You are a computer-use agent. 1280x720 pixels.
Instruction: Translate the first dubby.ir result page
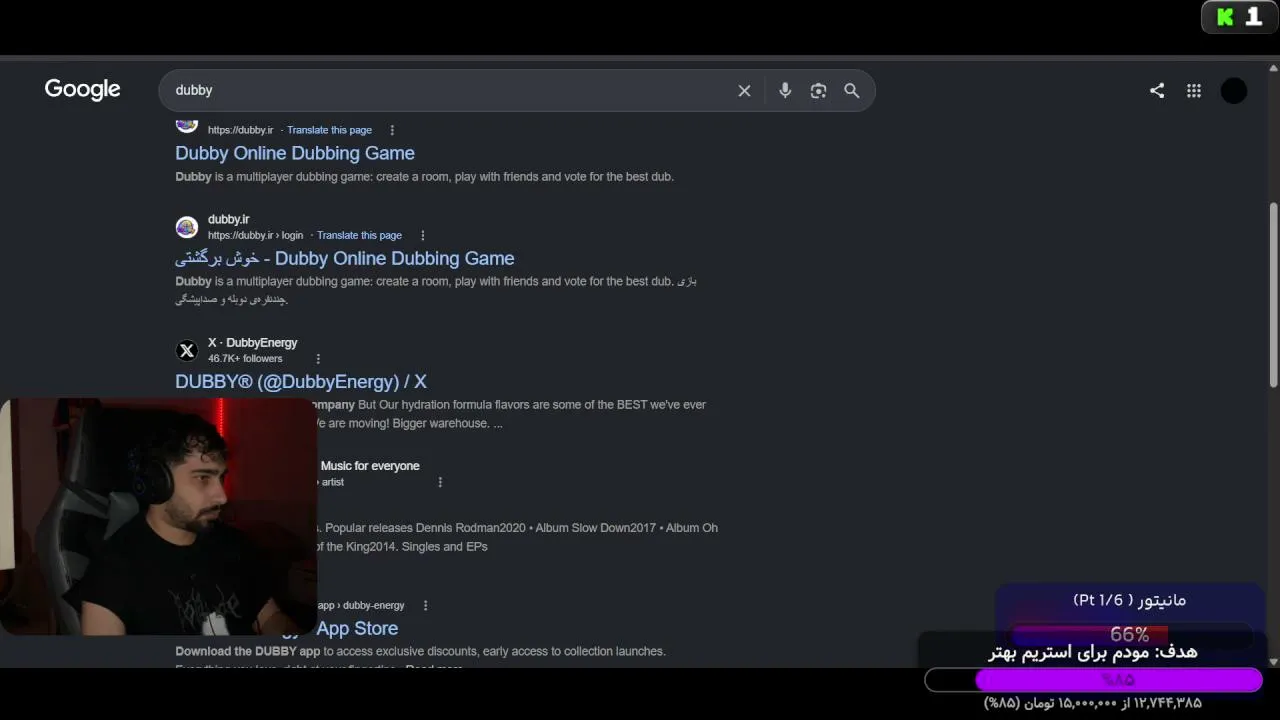point(329,130)
